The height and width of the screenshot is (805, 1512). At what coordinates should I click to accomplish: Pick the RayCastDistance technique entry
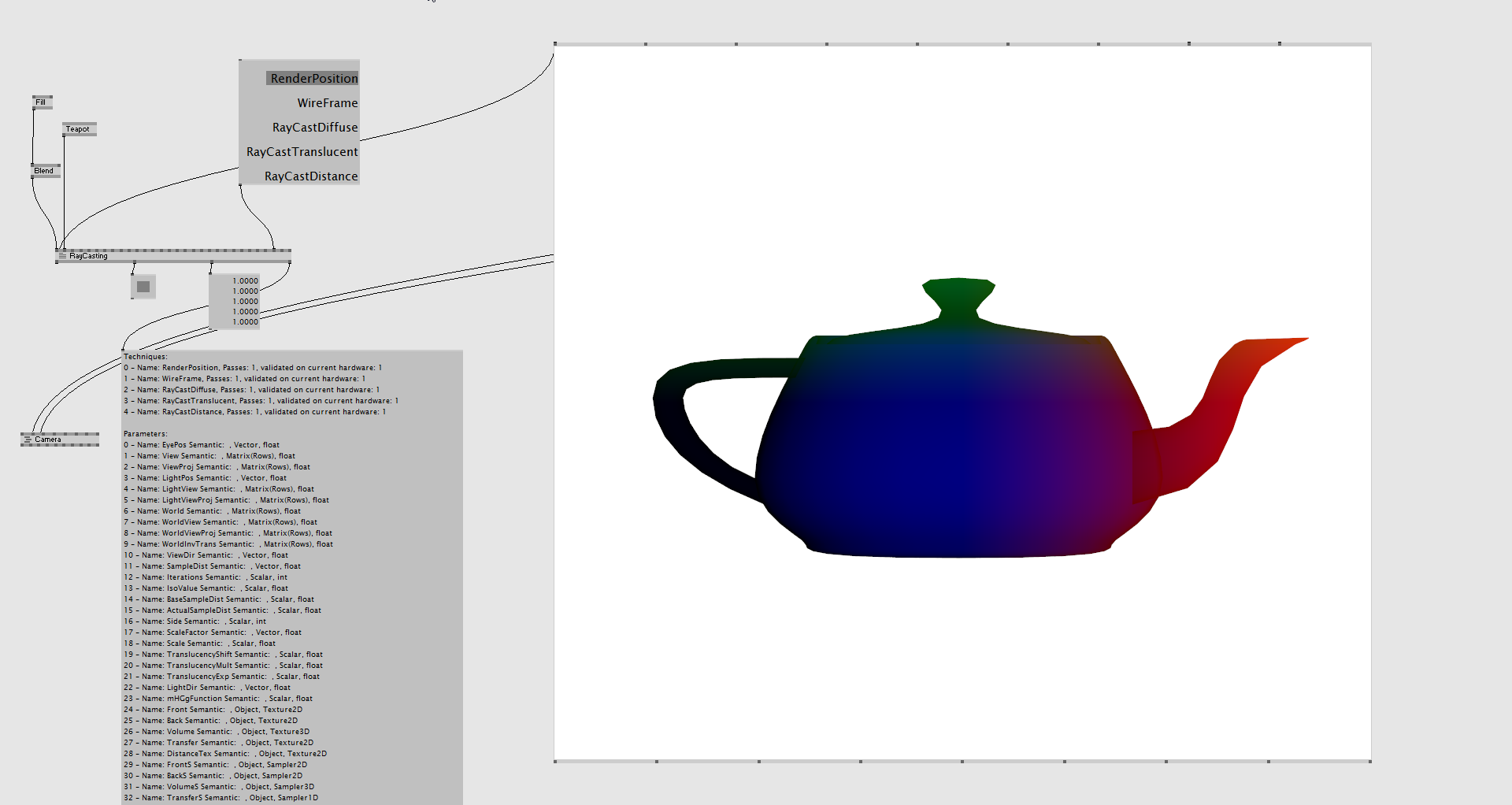(310, 176)
